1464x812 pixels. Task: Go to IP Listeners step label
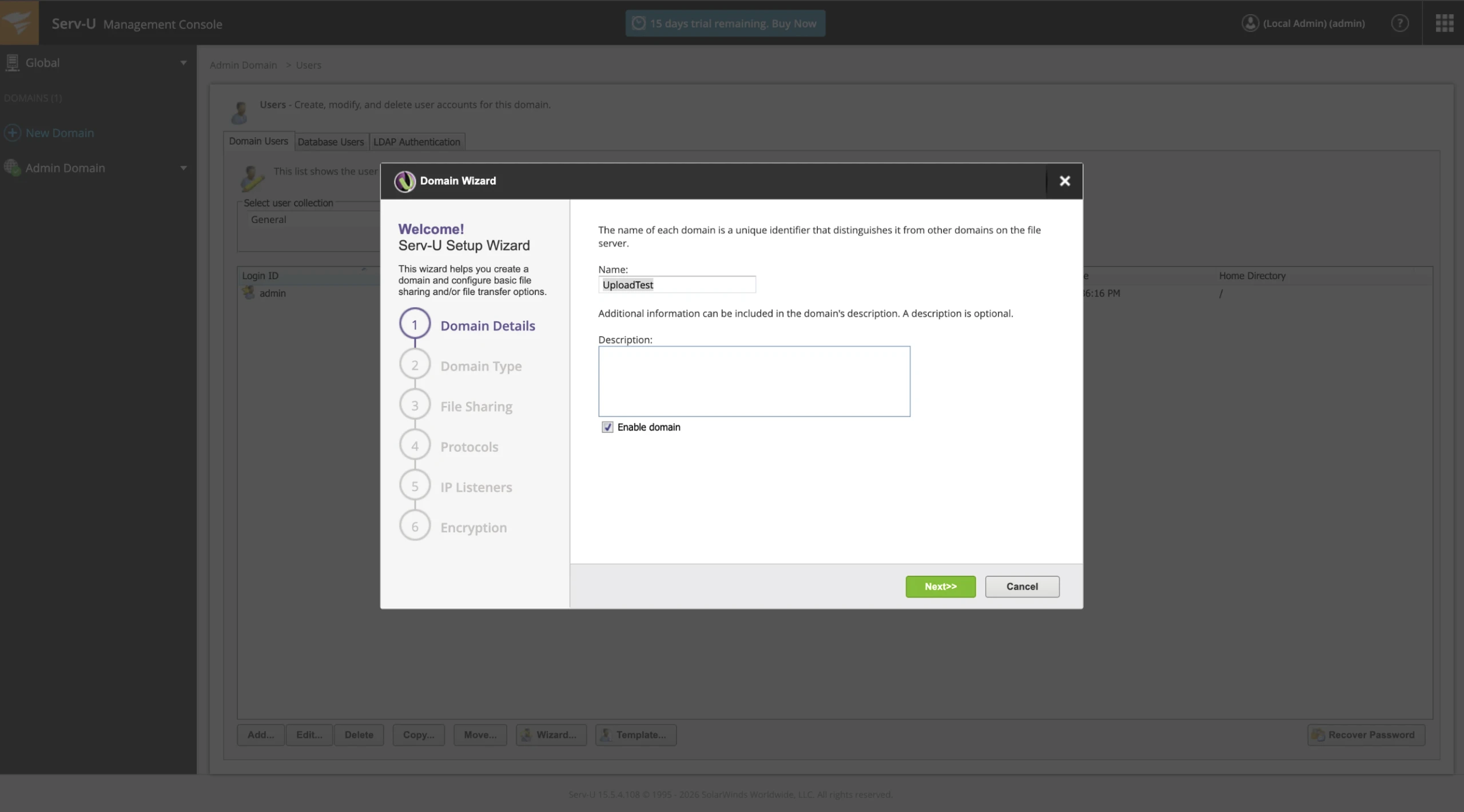[x=476, y=487]
